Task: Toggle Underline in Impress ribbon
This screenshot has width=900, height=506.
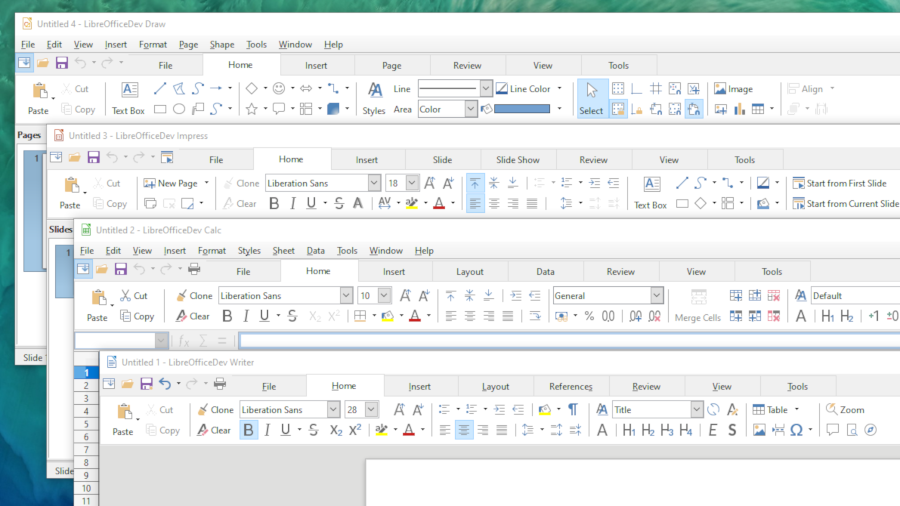Action: coord(311,203)
